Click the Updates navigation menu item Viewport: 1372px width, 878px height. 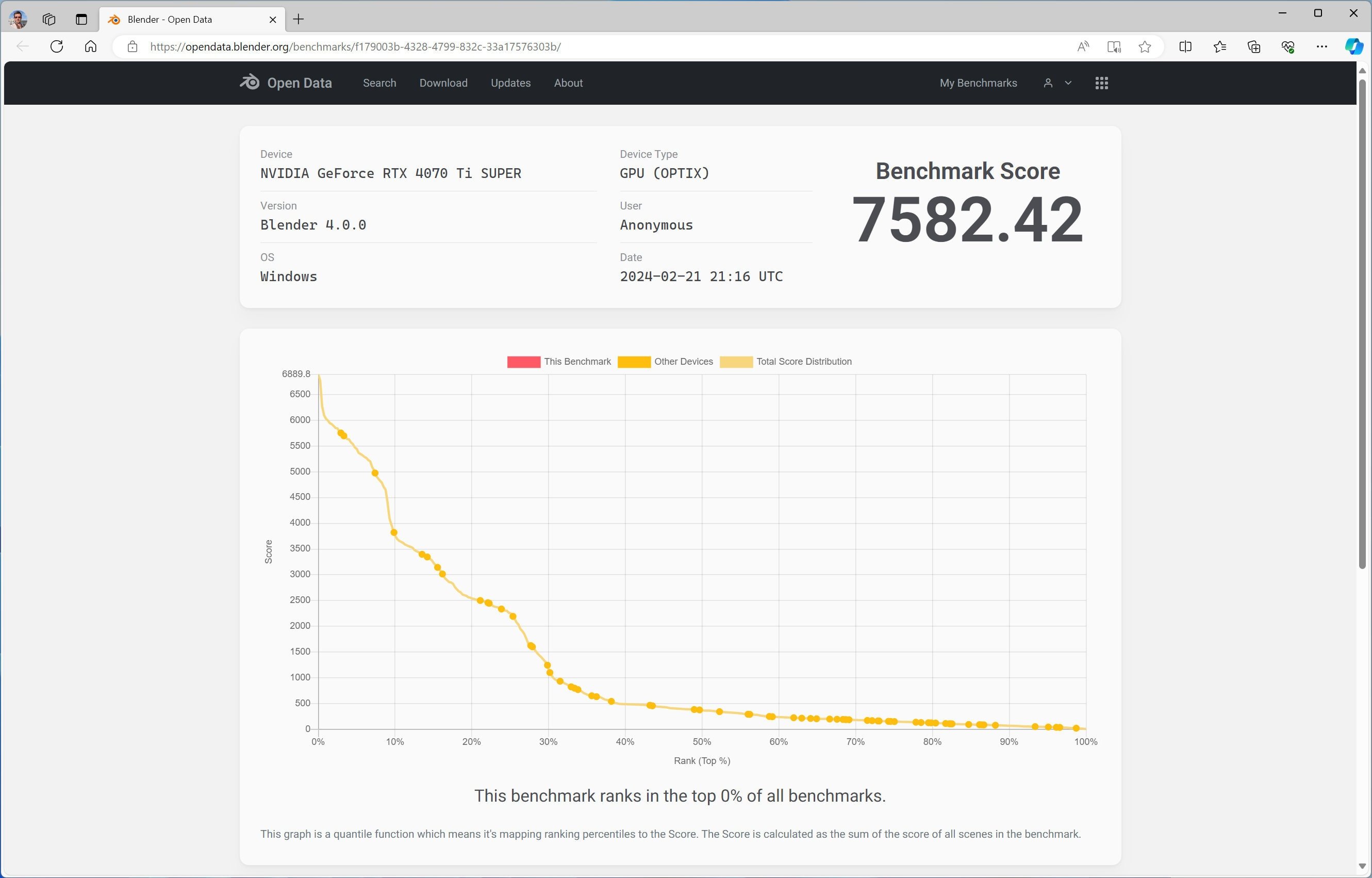pos(511,83)
